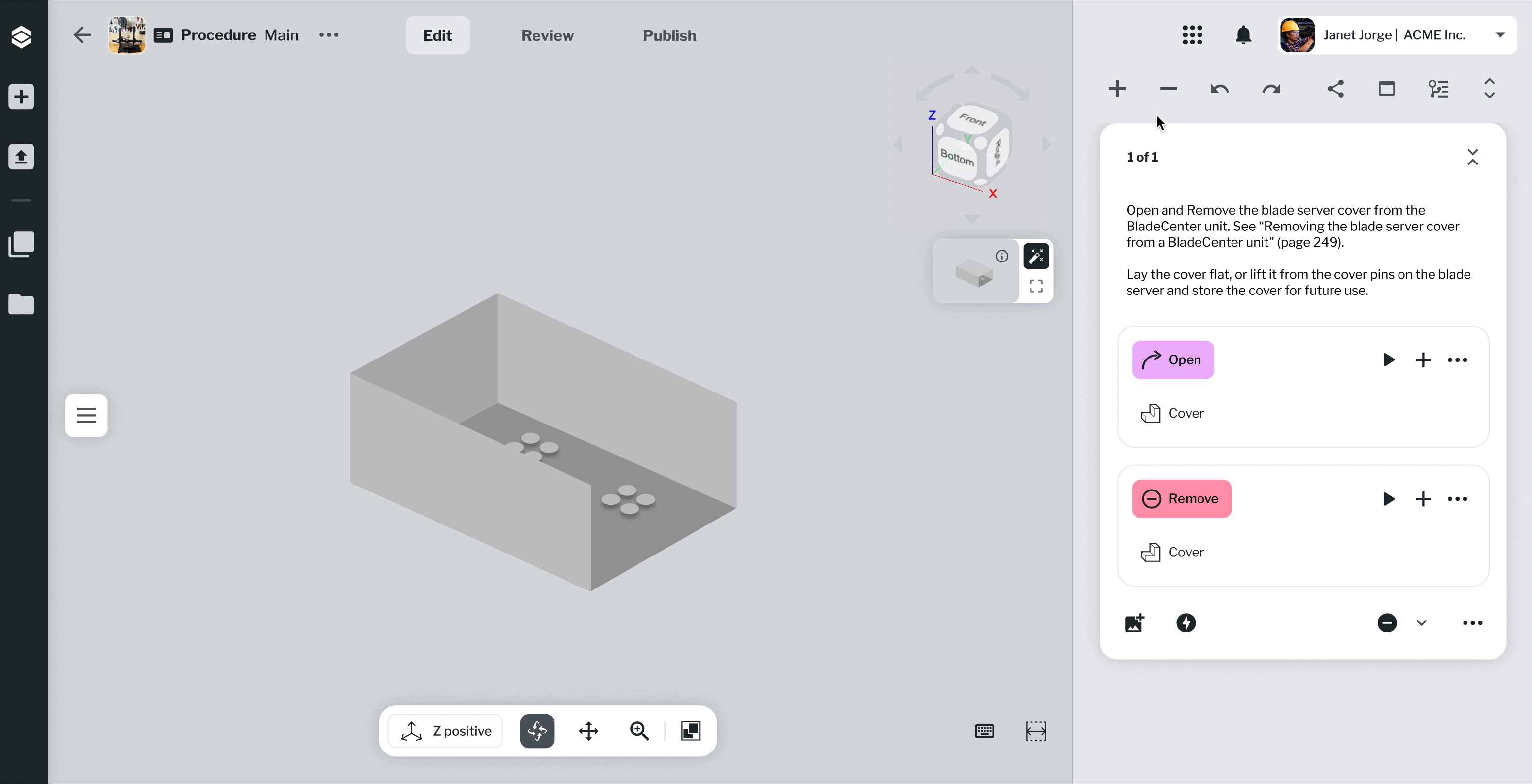Open Janet Jorge account dropdown

point(1500,35)
